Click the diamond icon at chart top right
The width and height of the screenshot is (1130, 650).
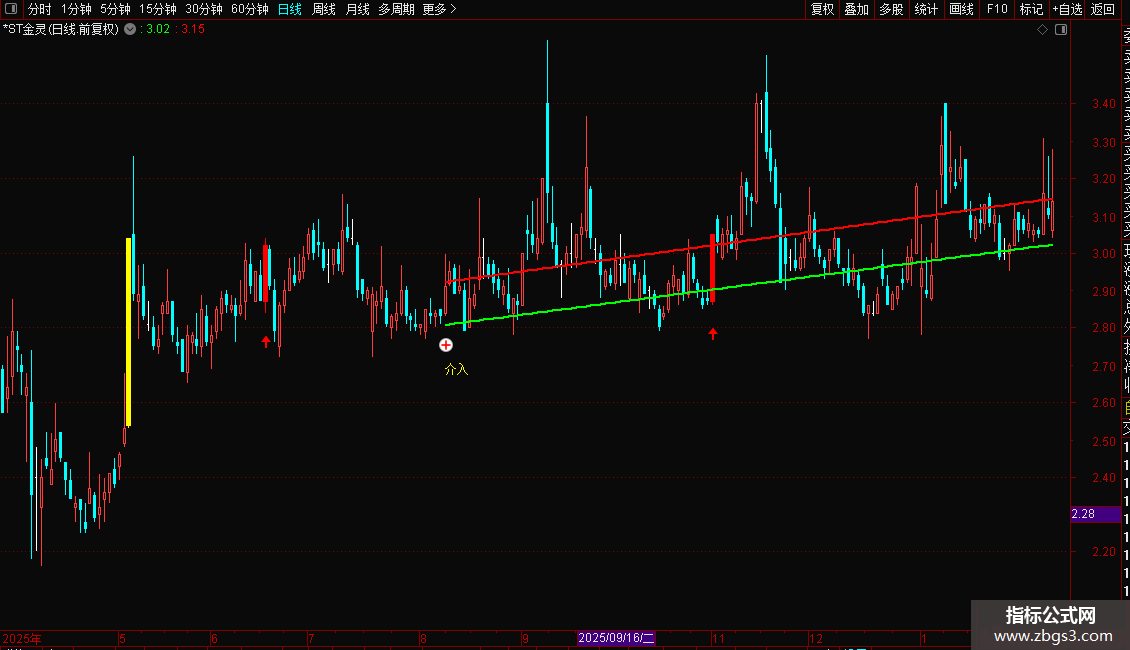pos(1042,29)
